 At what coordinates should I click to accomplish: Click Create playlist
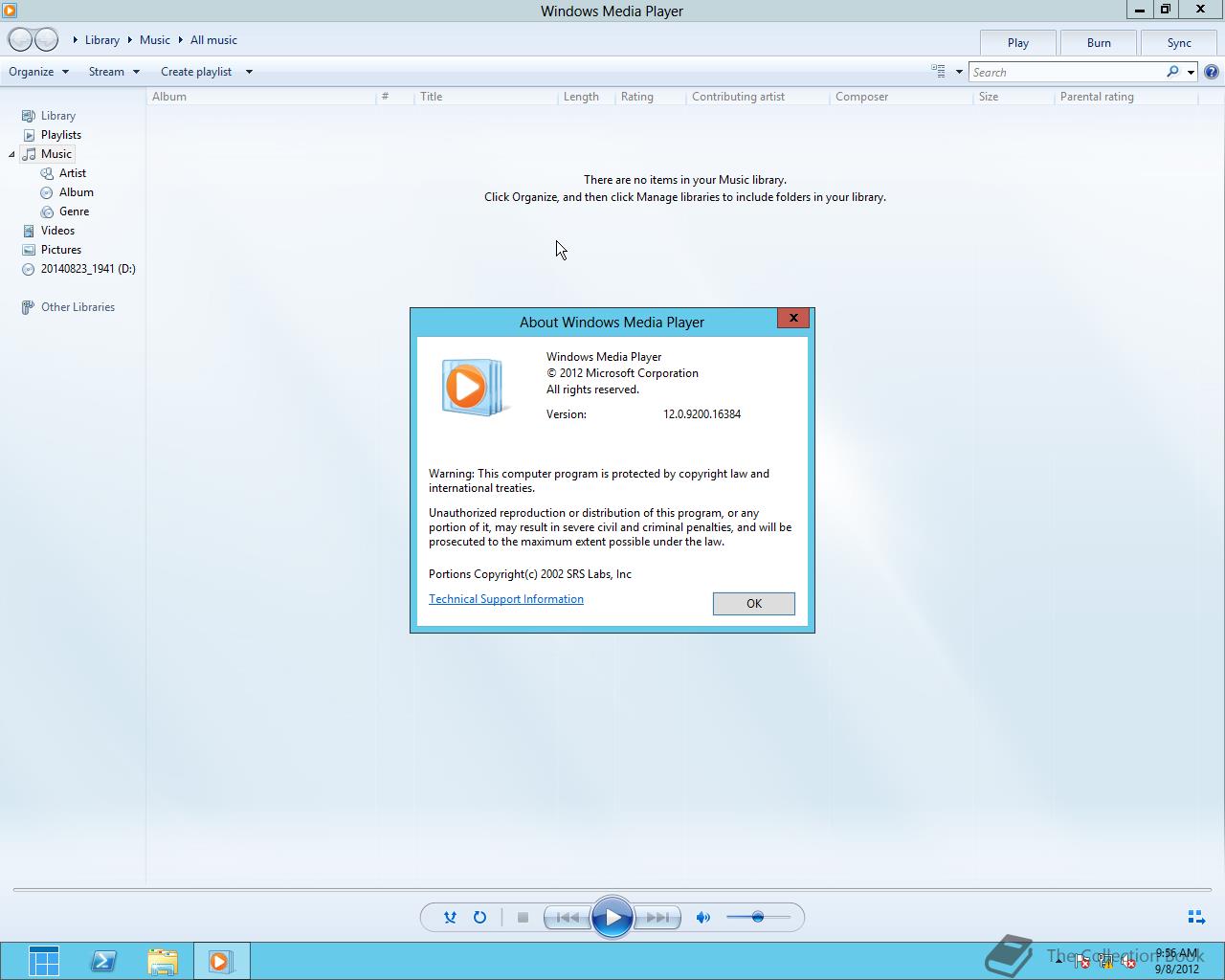196,72
